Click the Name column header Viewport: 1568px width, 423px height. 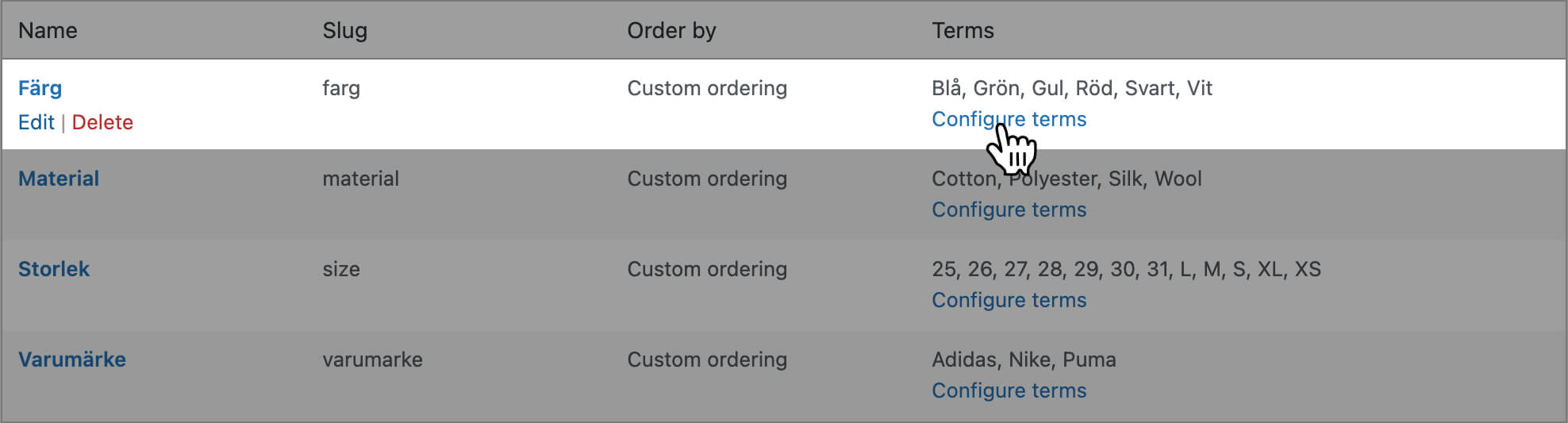pos(48,30)
